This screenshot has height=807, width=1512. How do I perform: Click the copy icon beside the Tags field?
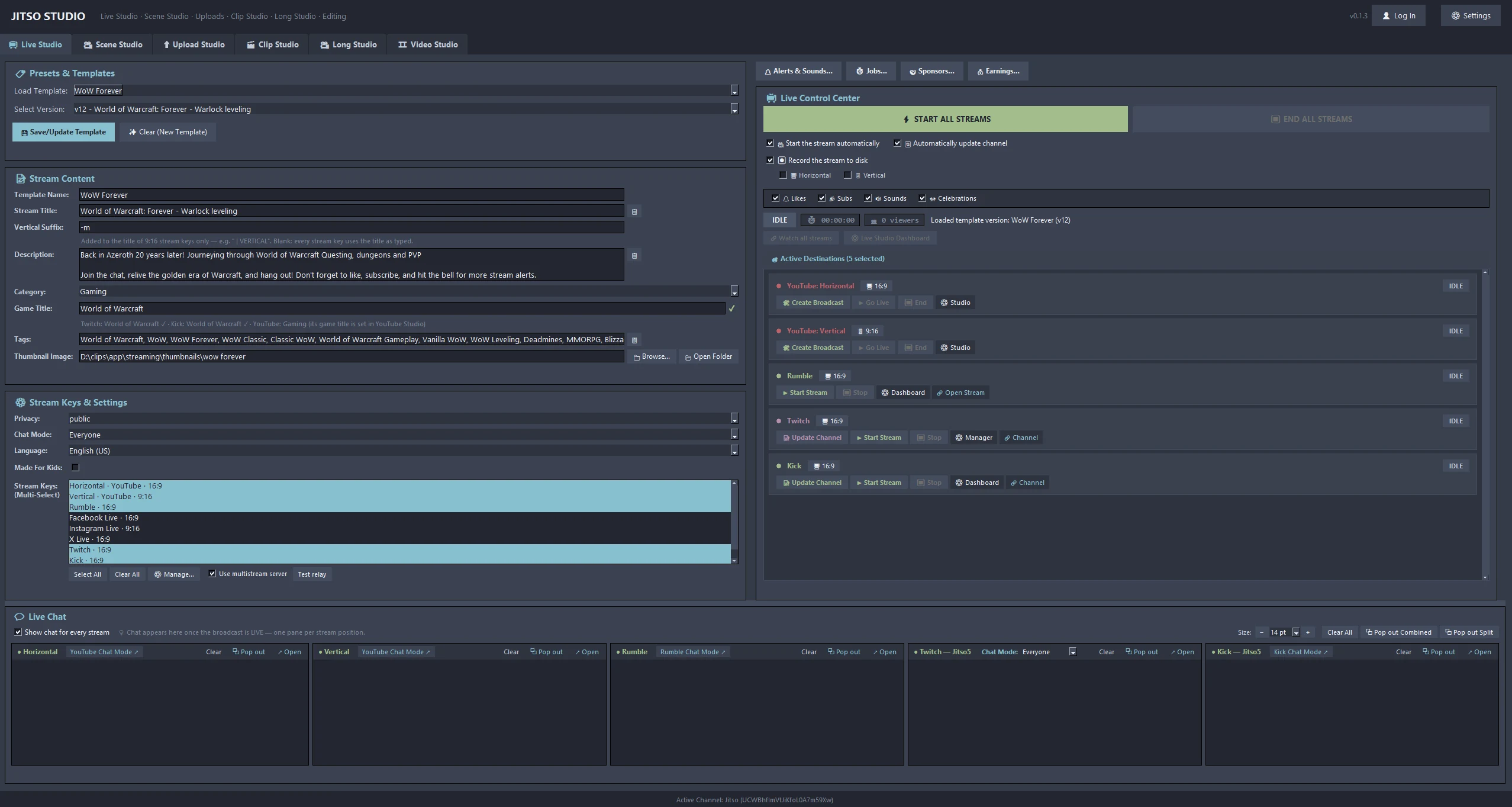coord(634,340)
